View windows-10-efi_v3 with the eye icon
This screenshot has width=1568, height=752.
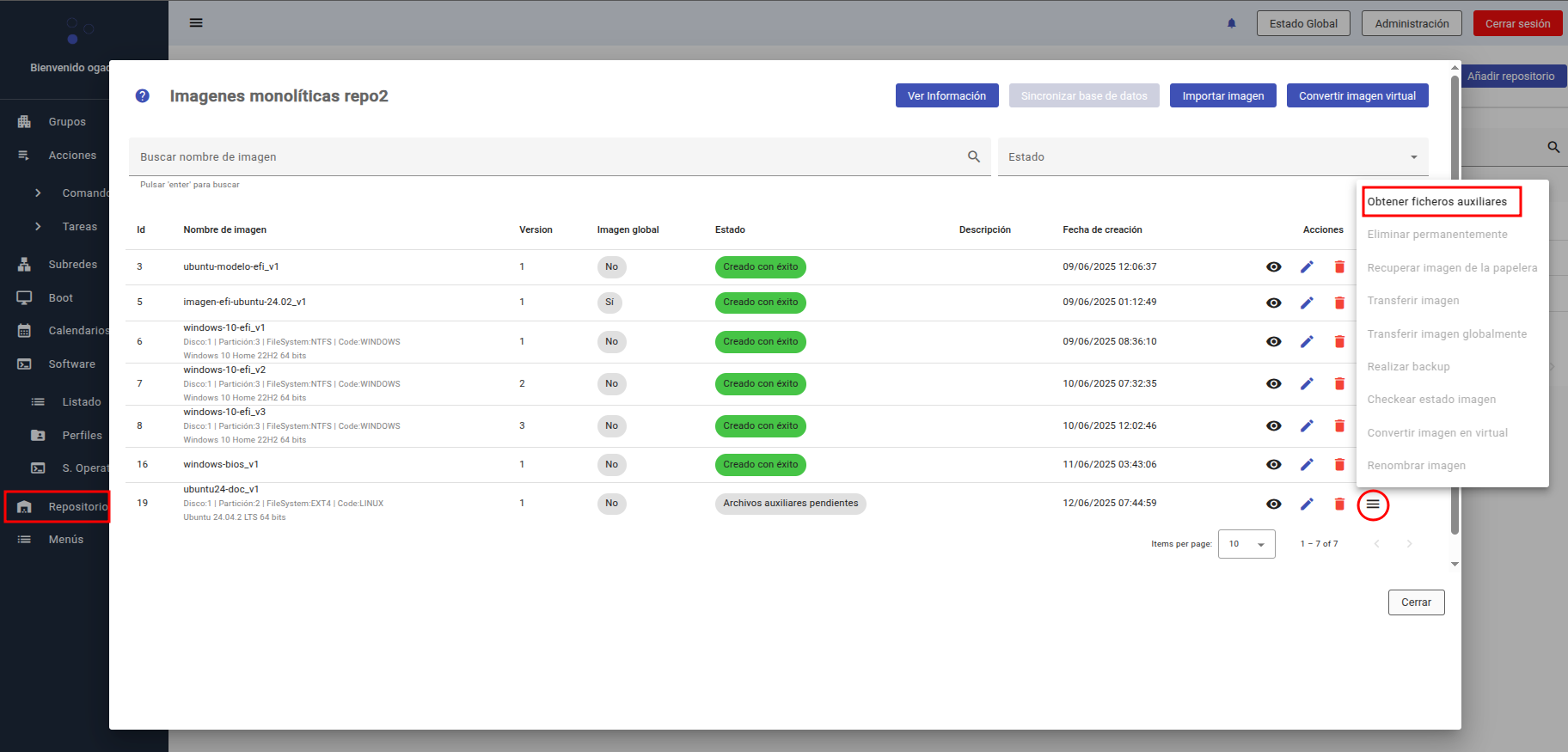(x=1274, y=426)
